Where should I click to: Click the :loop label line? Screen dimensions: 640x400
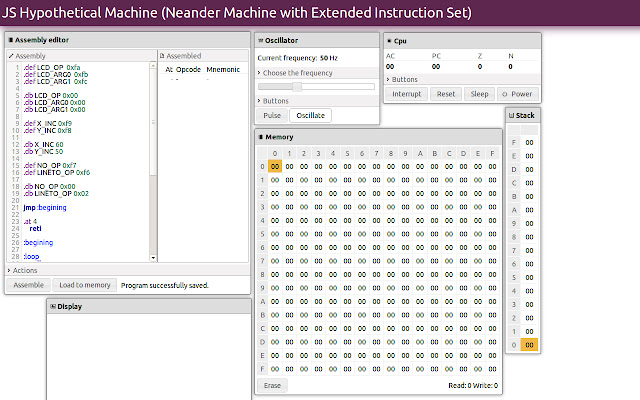(32, 256)
